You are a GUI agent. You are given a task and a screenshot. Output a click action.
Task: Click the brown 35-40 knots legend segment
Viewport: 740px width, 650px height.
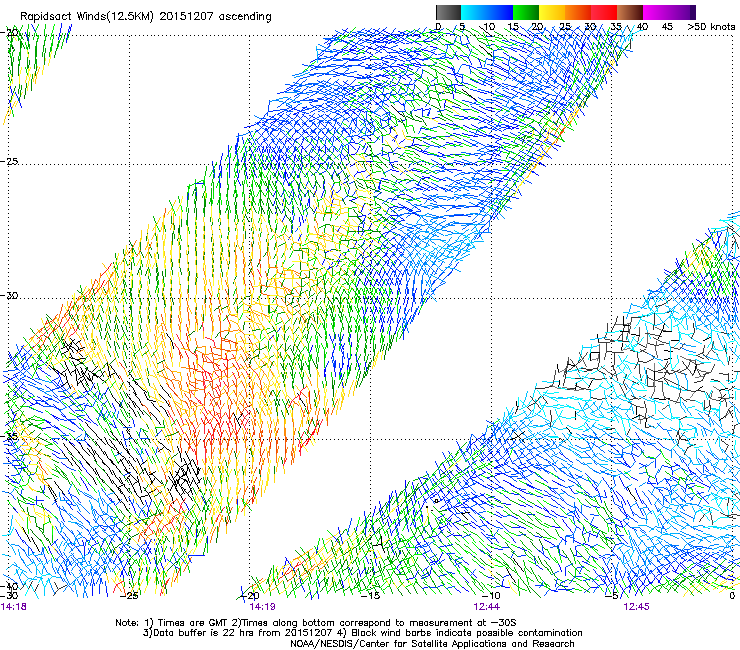[x=630, y=12]
